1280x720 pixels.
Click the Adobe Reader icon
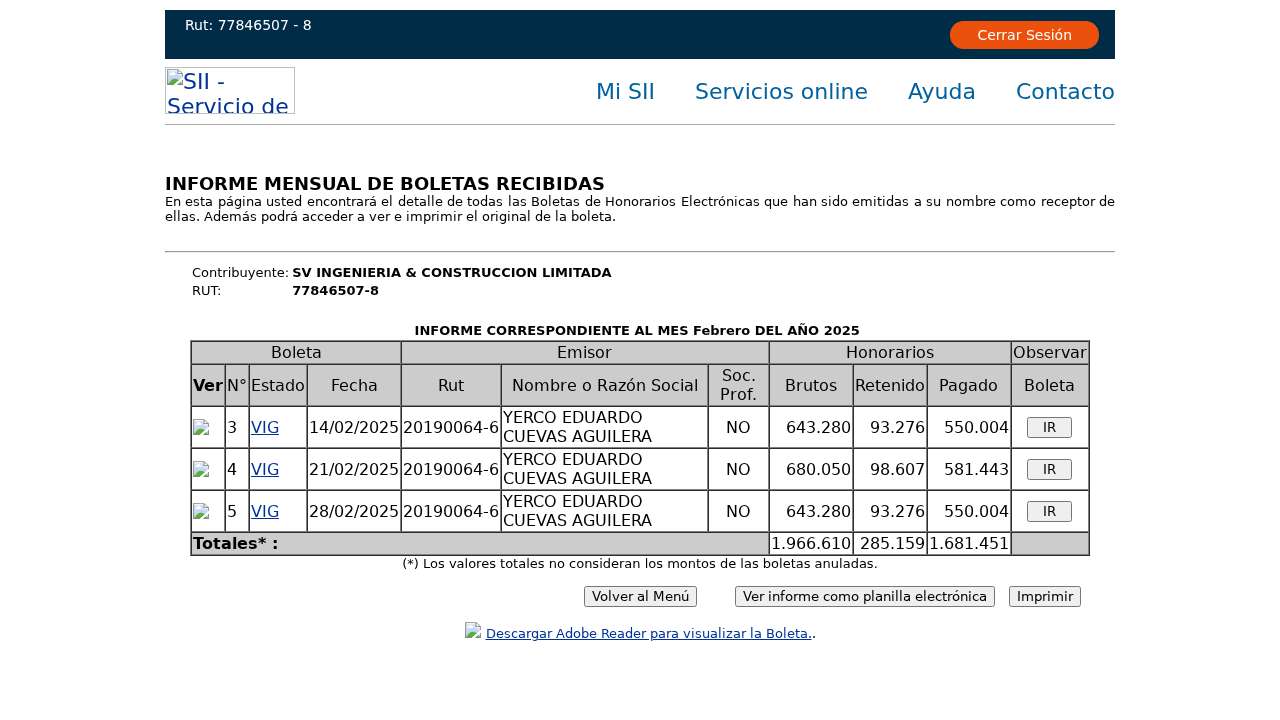pos(473,630)
